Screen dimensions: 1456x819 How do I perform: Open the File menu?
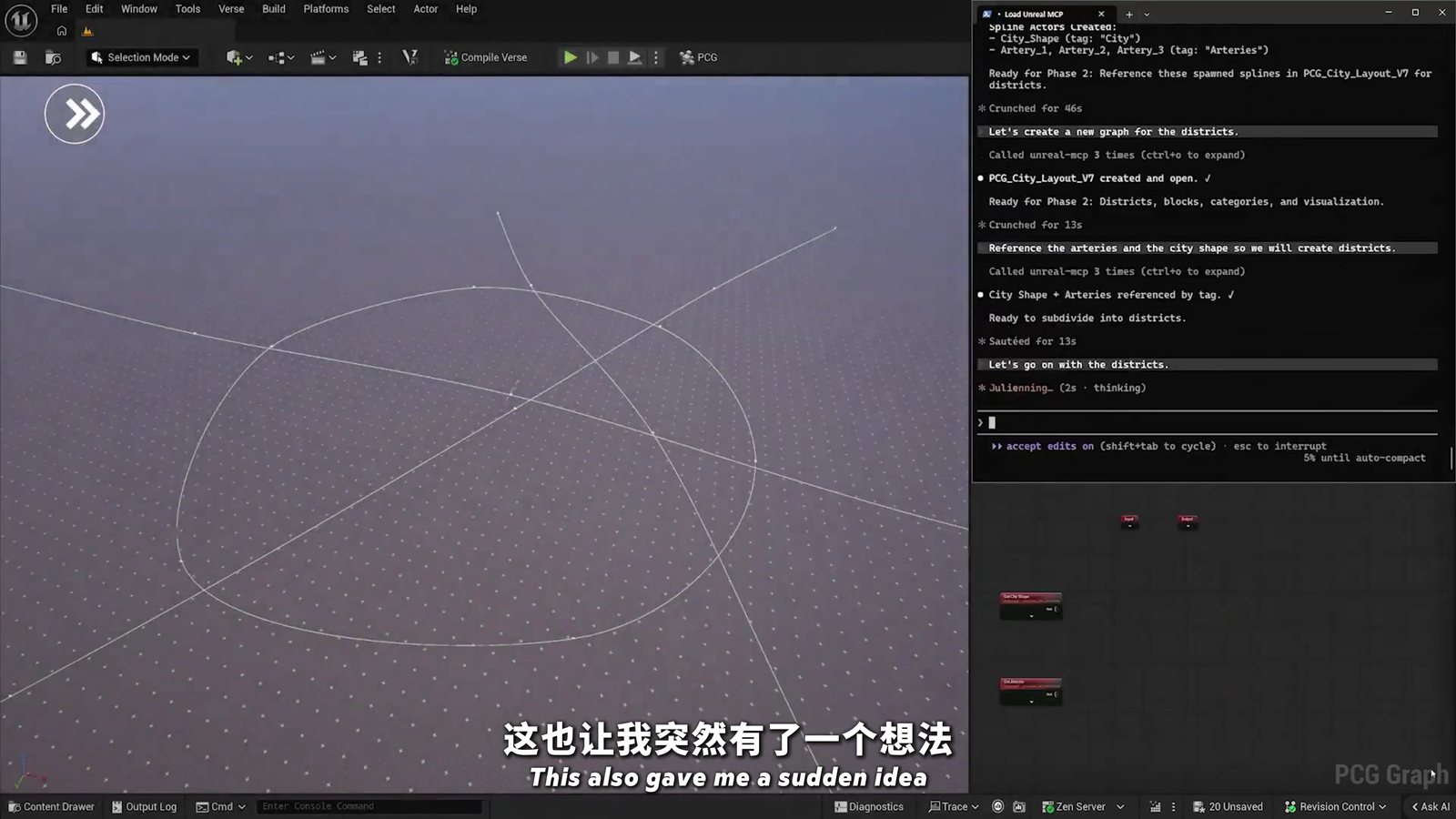[59, 9]
